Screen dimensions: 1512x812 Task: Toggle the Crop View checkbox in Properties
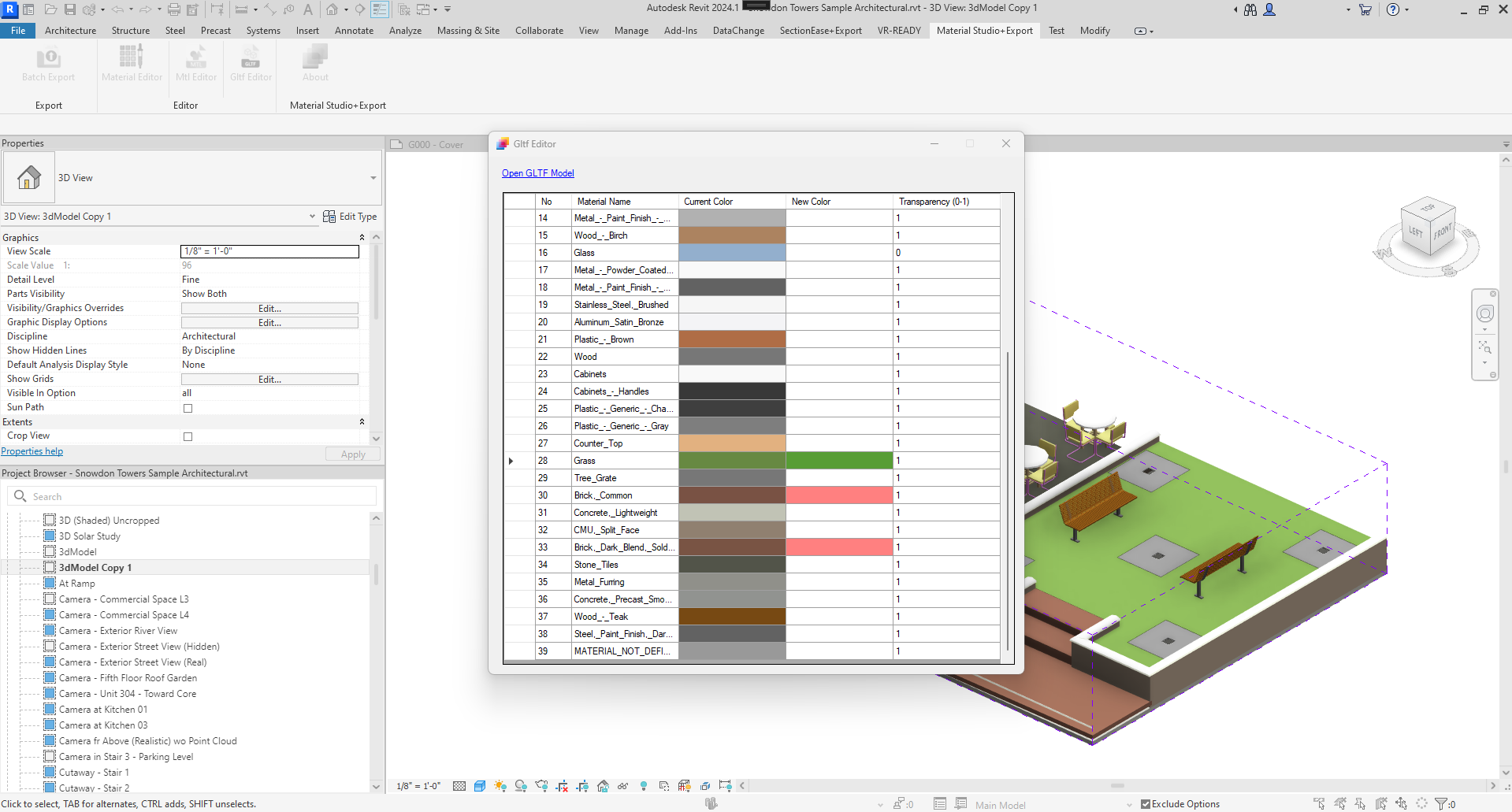(188, 436)
